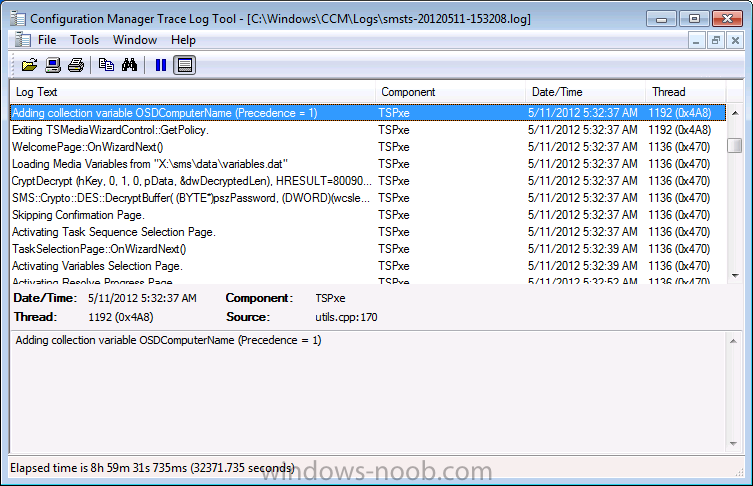Click the Open log file icon
The height and width of the screenshot is (486, 753).
[x=29, y=65]
